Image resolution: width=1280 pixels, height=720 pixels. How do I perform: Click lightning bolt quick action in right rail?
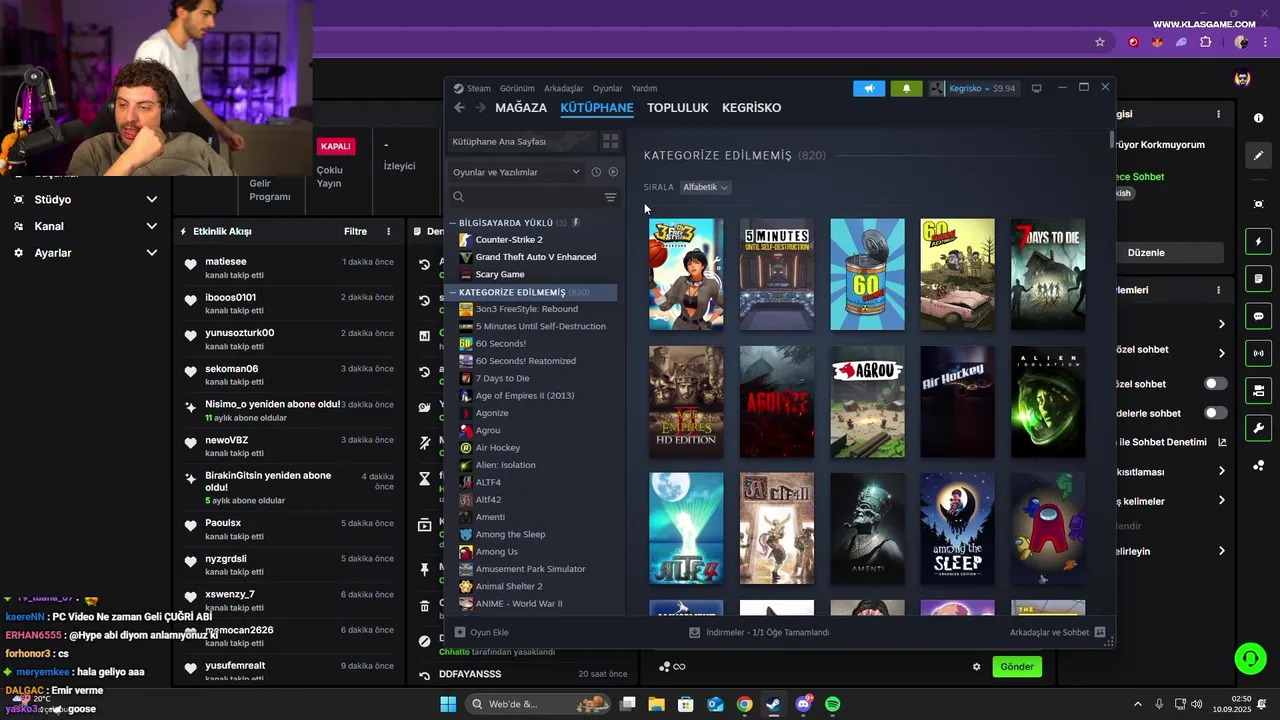click(1258, 242)
